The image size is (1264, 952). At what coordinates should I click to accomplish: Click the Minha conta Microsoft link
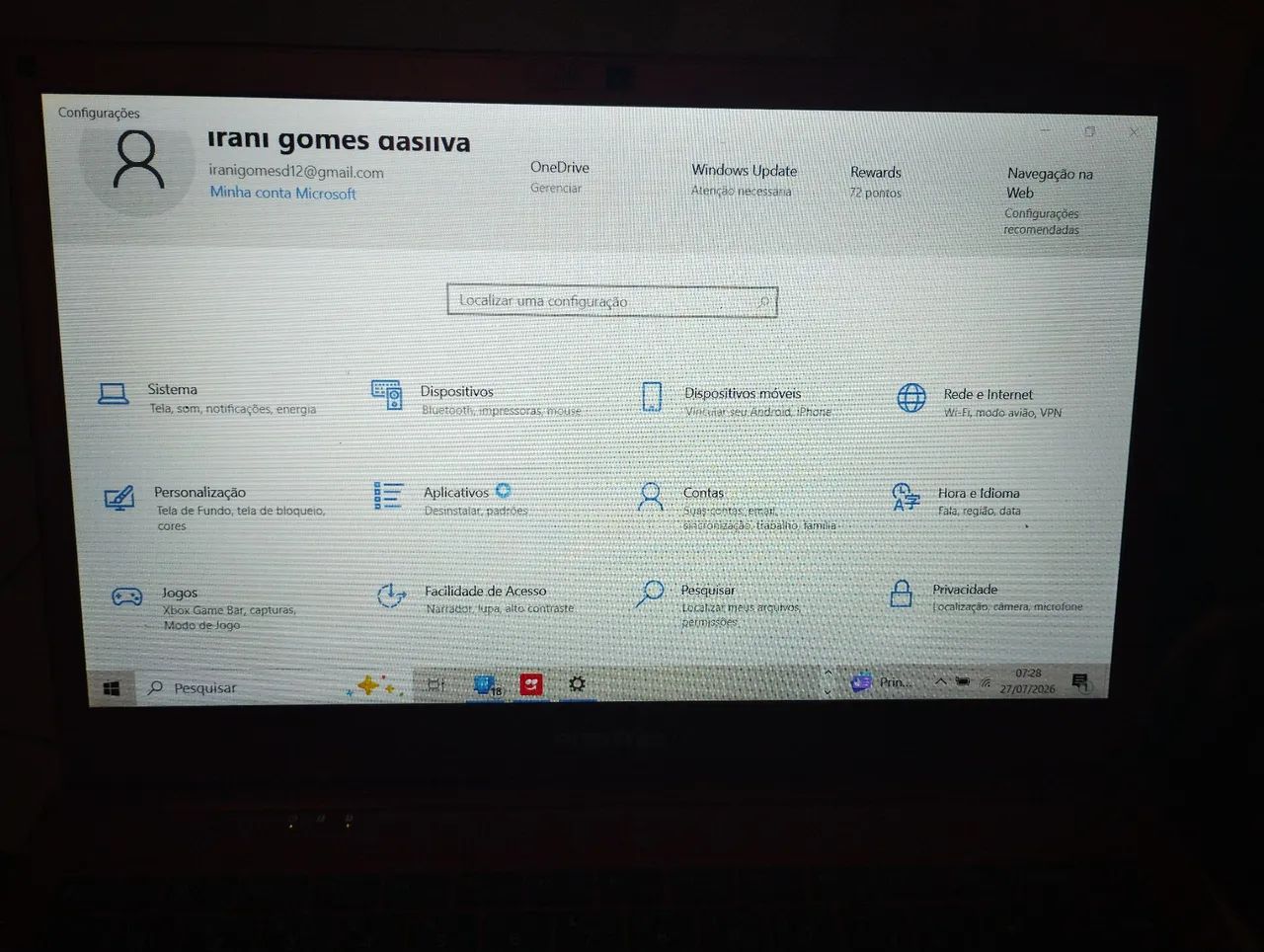tap(282, 193)
